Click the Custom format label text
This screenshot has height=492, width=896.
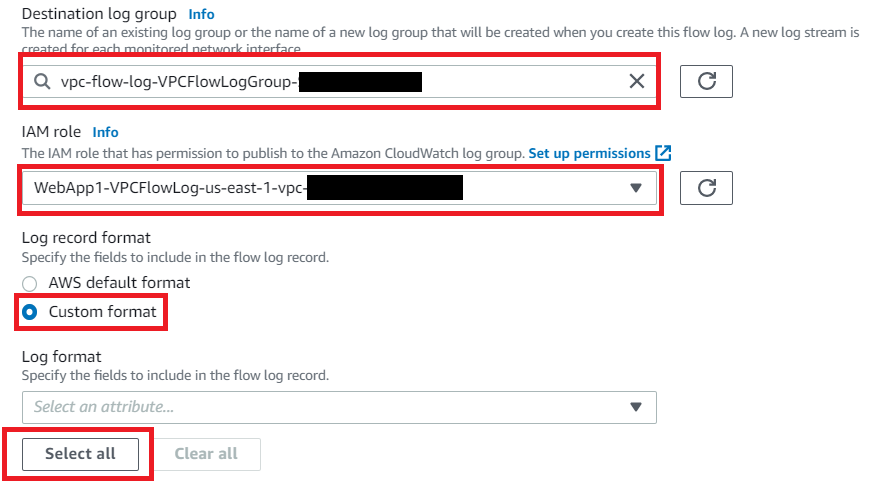coord(102,311)
